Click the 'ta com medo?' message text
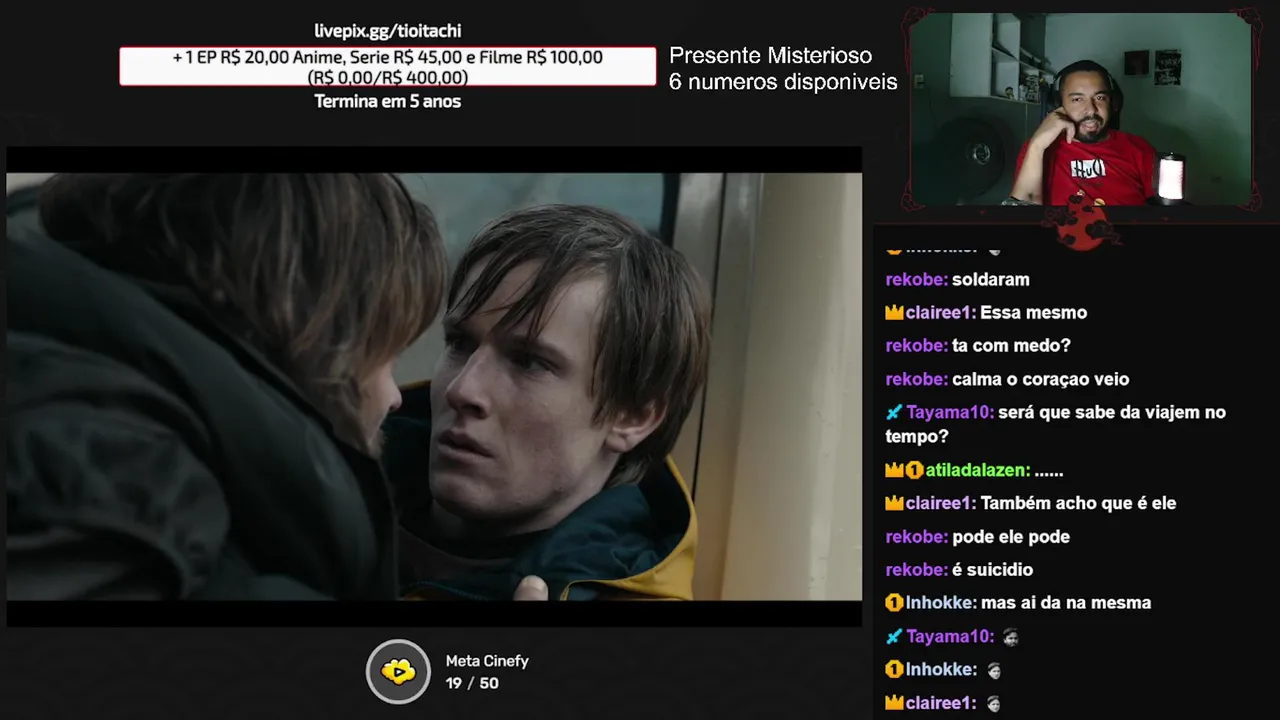 point(1011,346)
